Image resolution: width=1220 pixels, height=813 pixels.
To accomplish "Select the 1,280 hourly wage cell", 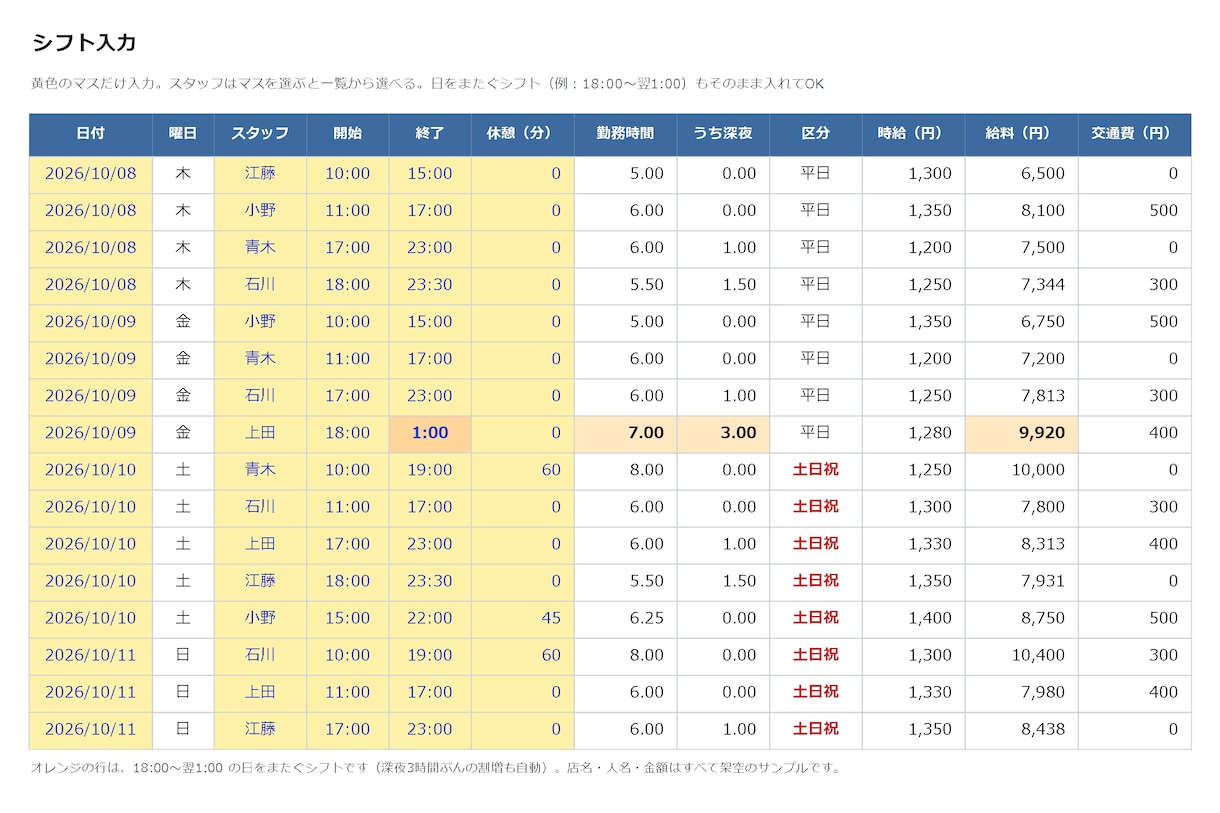I will pos(913,433).
